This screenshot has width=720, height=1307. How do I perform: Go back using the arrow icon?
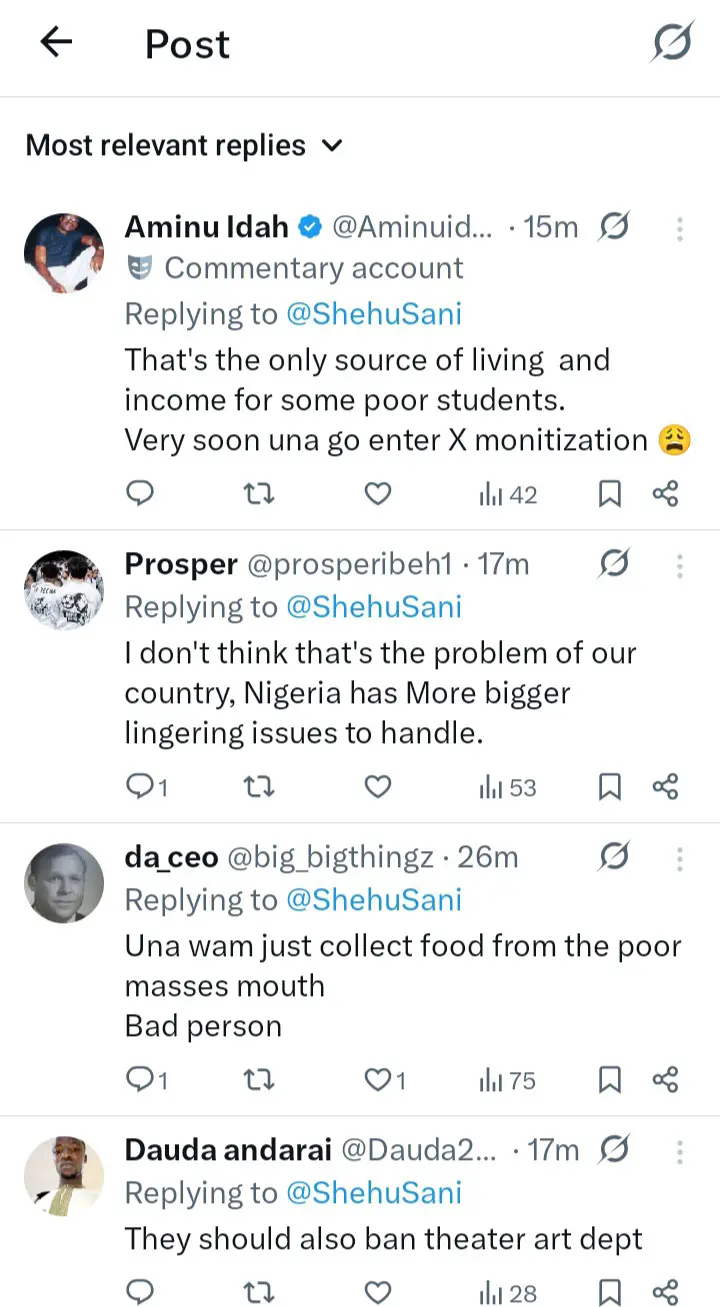[57, 43]
